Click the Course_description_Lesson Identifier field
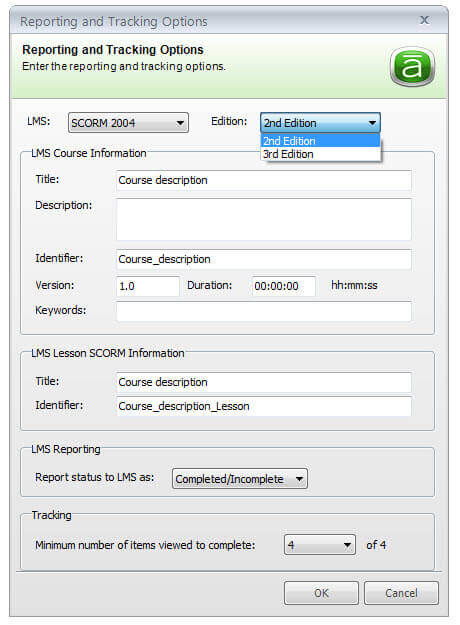 tap(263, 406)
